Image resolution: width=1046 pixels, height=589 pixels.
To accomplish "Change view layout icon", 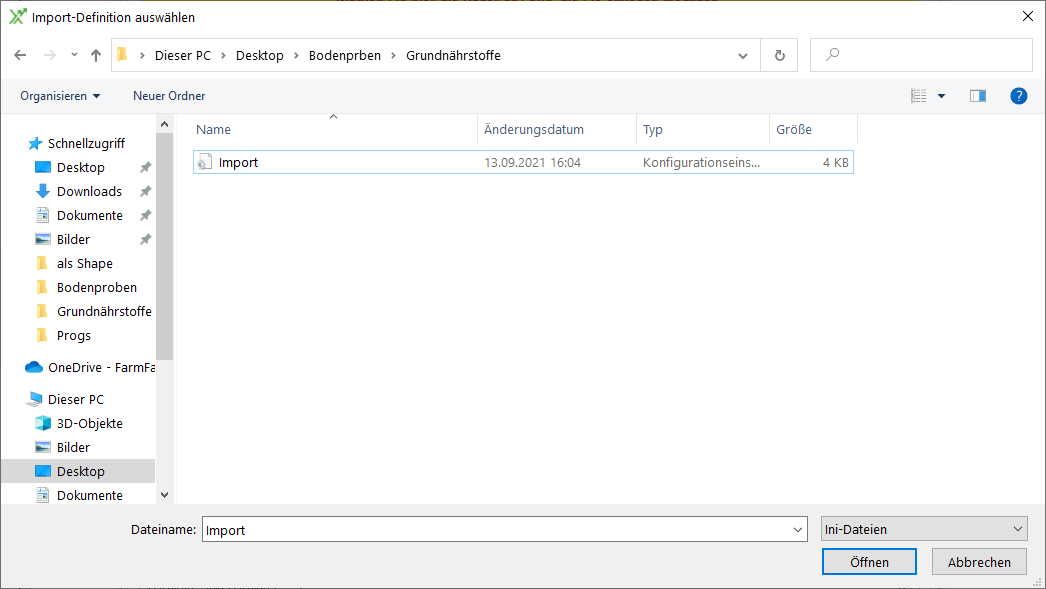I will click(919, 96).
